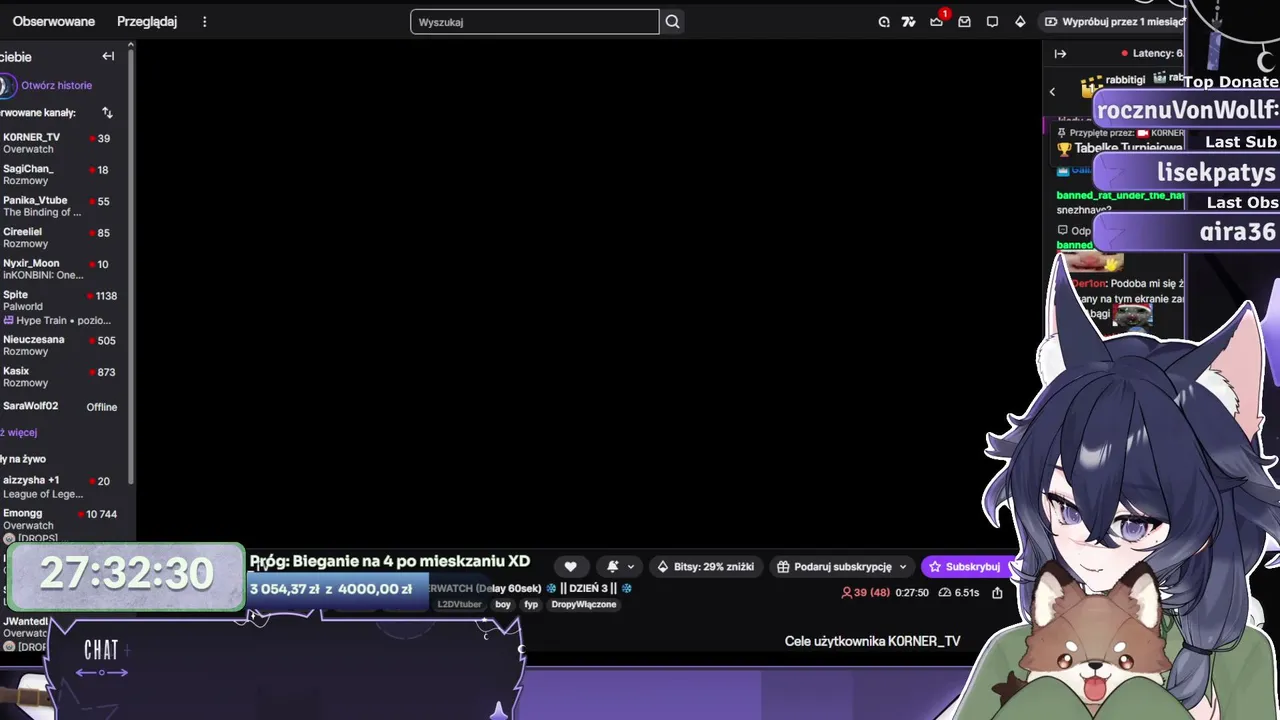Click the Hype Train label under Spite
1280x720 pixels.
tap(57, 321)
